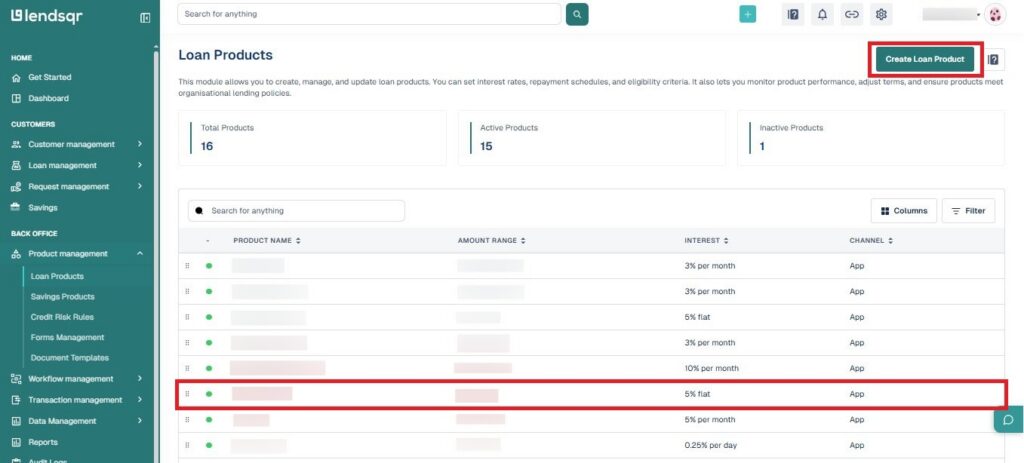Expand the Data Management chevron

(x=140, y=421)
